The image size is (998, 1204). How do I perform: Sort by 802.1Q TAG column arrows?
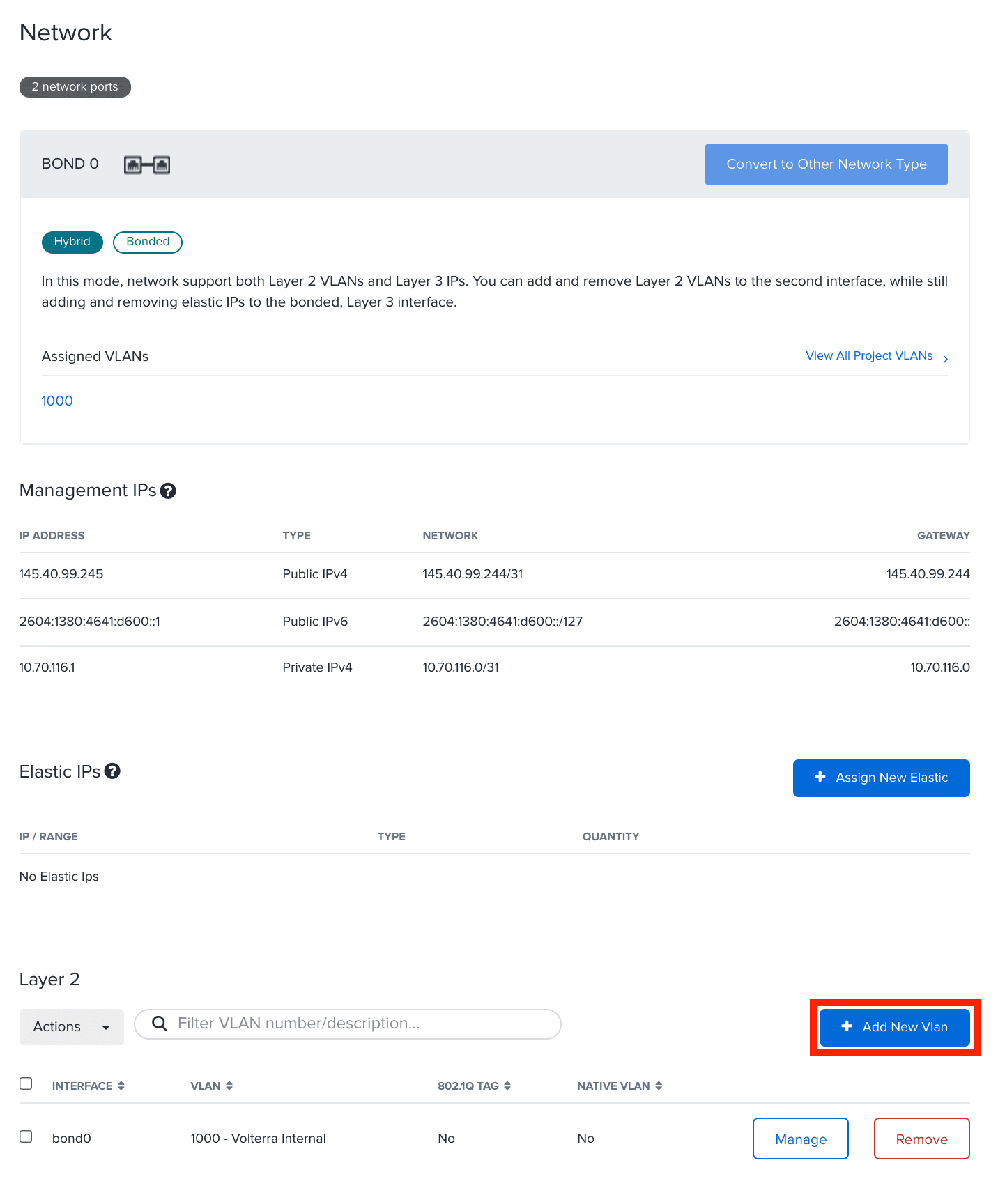click(x=507, y=1086)
